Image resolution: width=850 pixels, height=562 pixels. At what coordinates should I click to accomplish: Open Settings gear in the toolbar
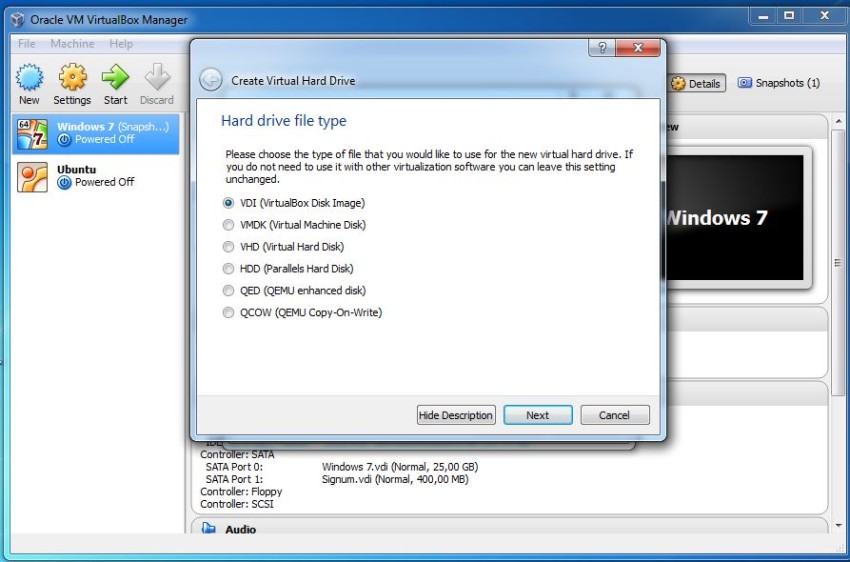point(73,77)
